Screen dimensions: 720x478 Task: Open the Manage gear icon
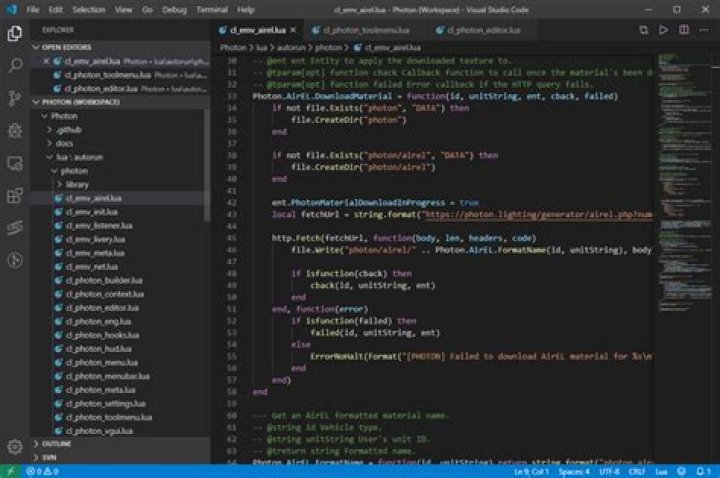tap(15, 446)
